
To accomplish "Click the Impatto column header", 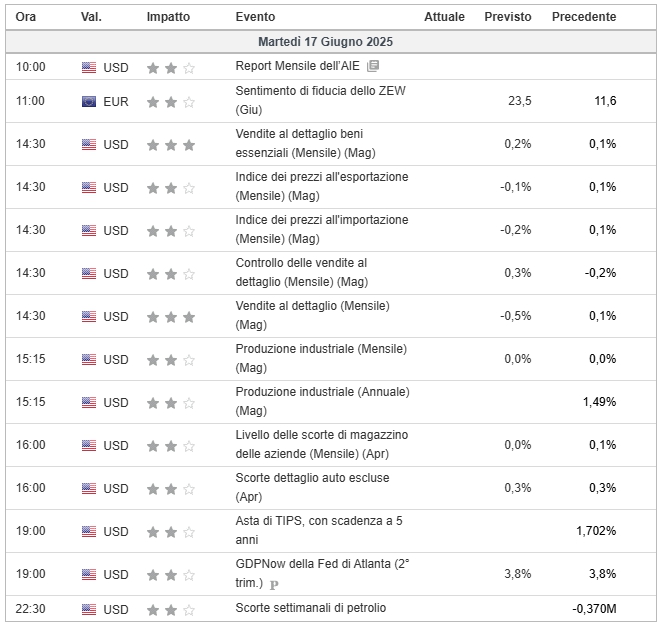I will pos(168,17).
